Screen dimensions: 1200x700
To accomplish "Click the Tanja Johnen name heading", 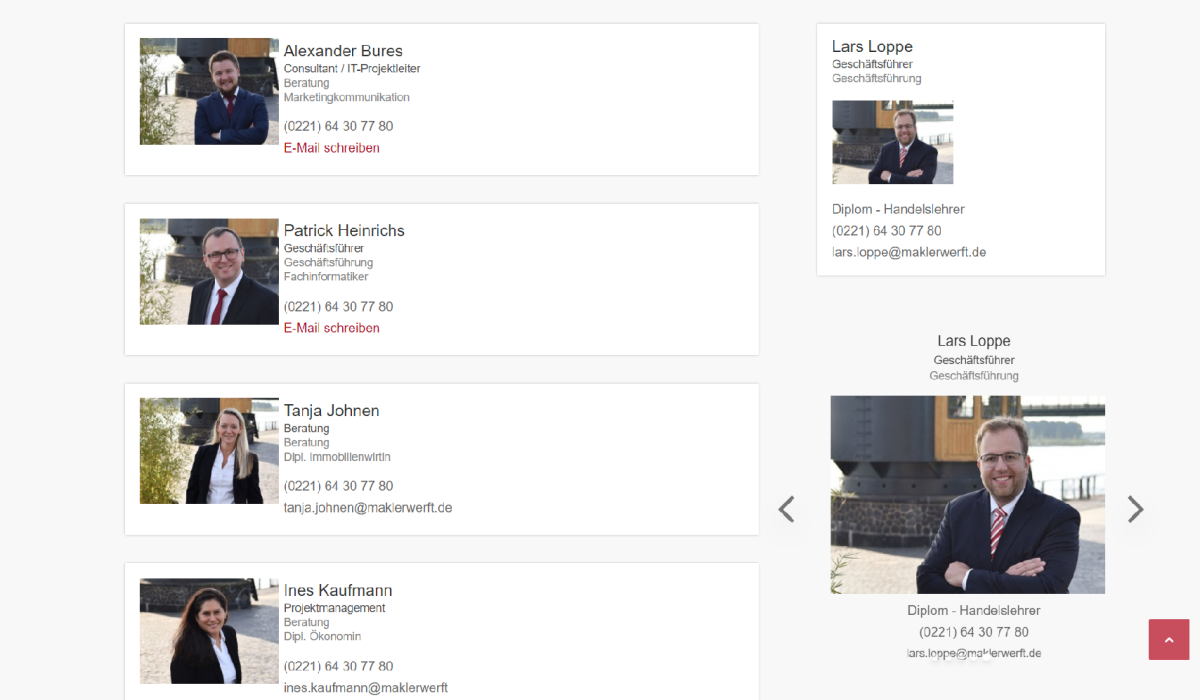I will (332, 411).
